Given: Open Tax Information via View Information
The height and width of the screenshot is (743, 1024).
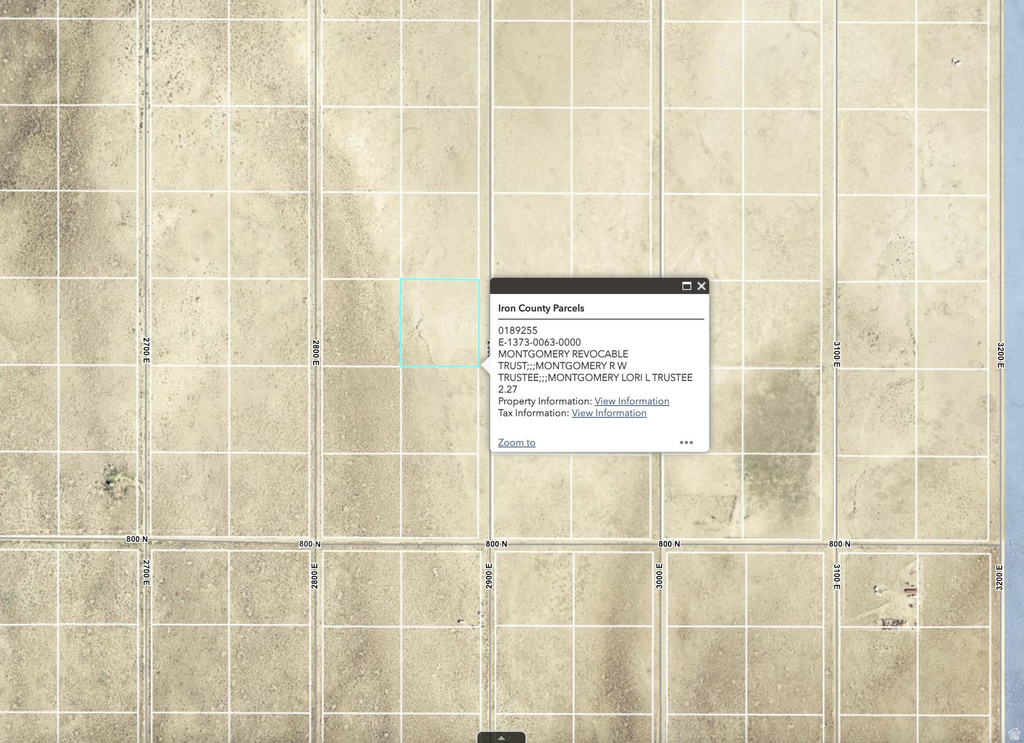Looking at the screenshot, I should [608, 412].
